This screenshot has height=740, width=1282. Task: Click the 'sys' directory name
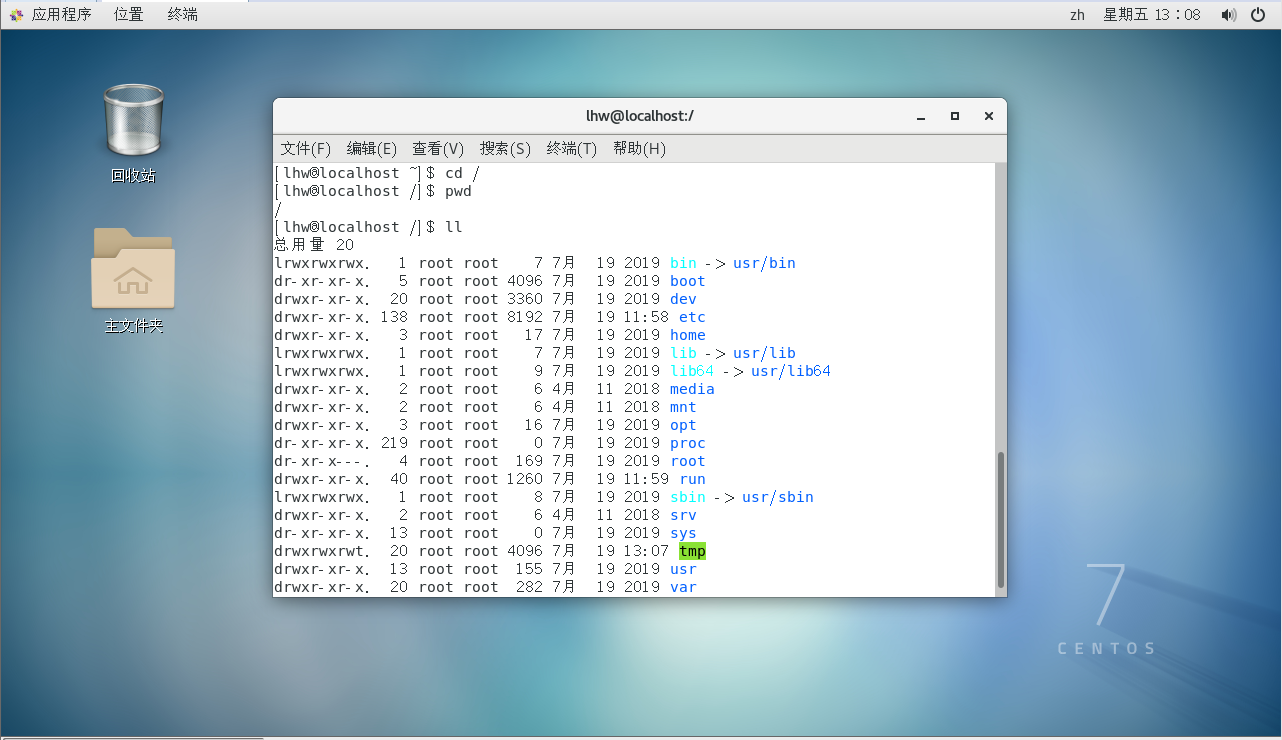point(683,533)
